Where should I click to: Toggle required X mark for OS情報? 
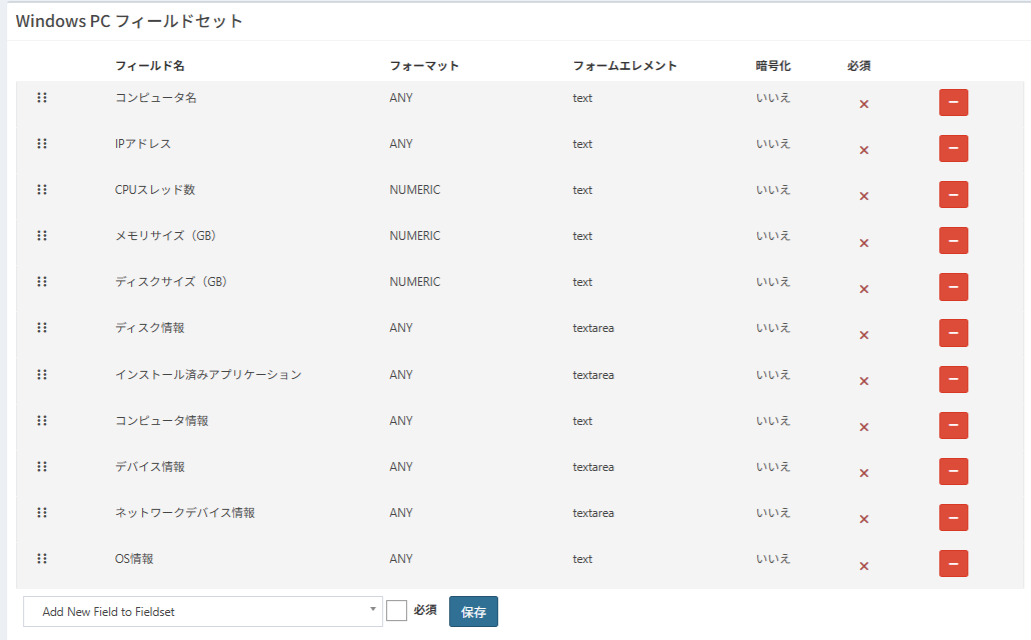pyautogui.click(x=864, y=566)
